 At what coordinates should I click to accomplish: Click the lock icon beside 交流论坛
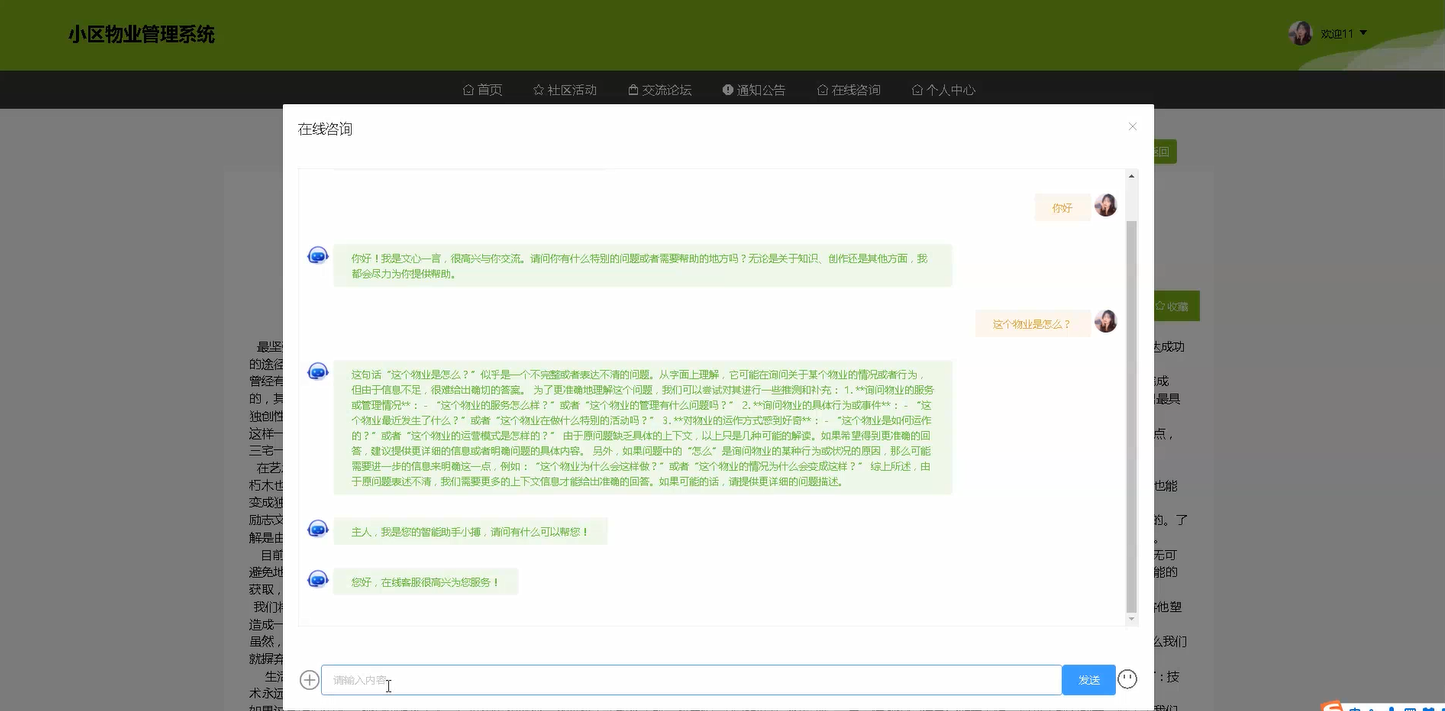(x=631, y=89)
